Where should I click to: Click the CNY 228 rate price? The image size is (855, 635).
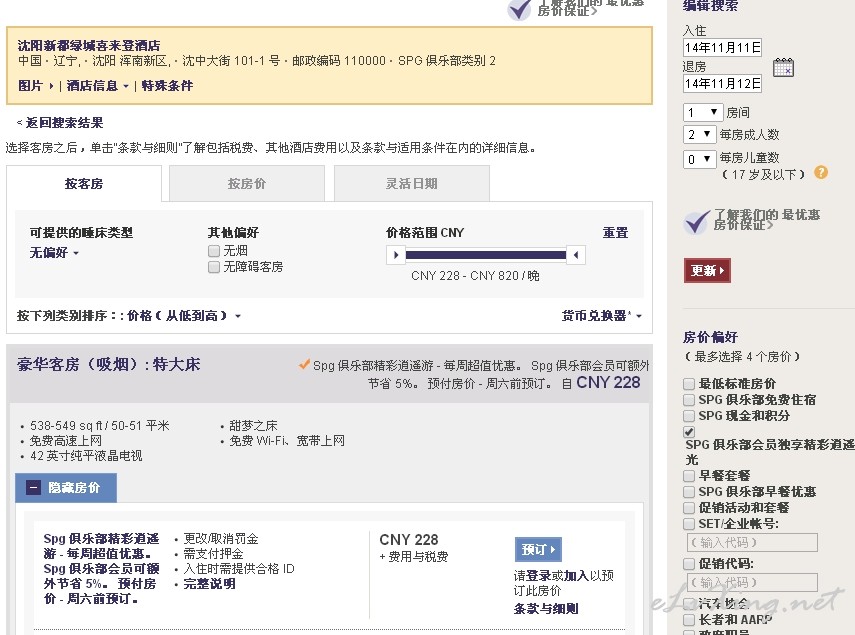pyautogui.click(x=408, y=540)
